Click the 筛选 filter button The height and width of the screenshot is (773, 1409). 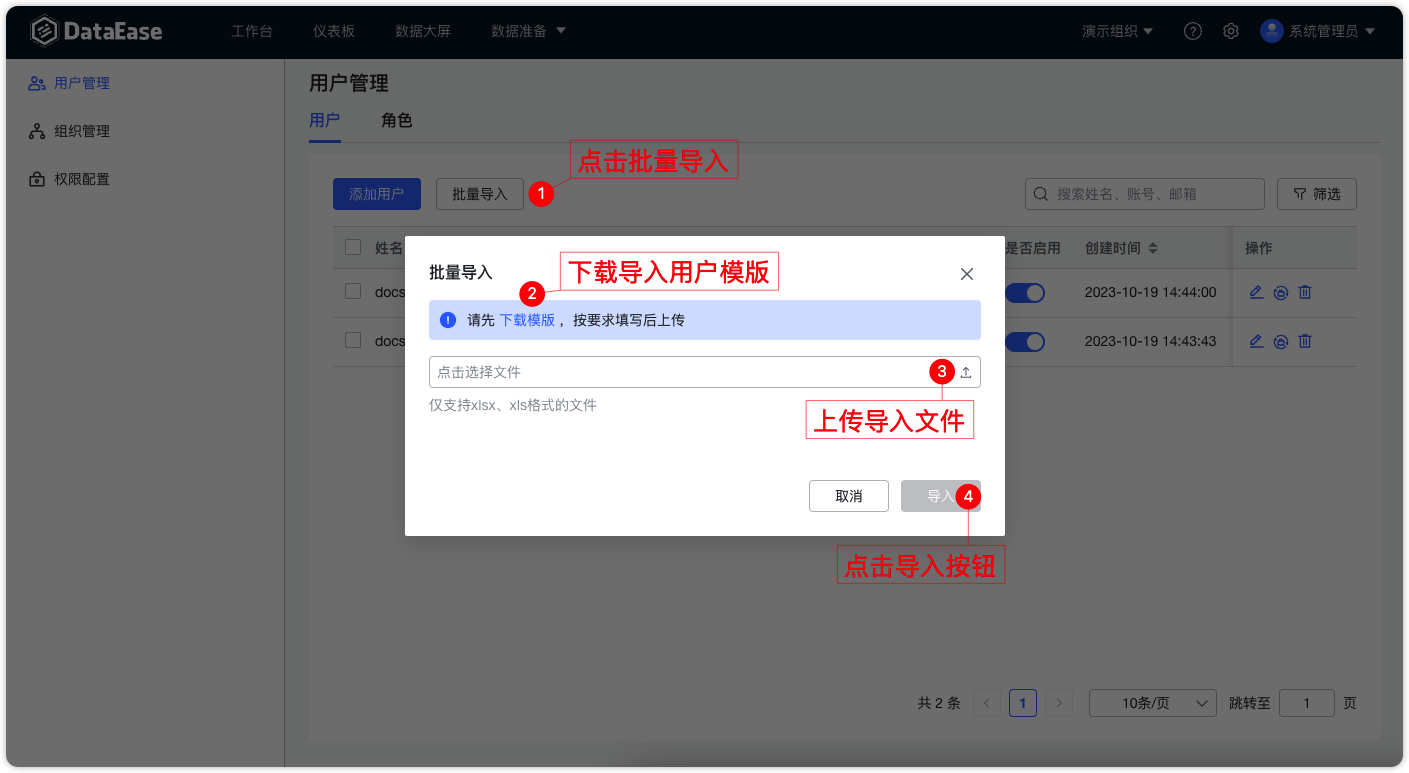coord(1317,194)
